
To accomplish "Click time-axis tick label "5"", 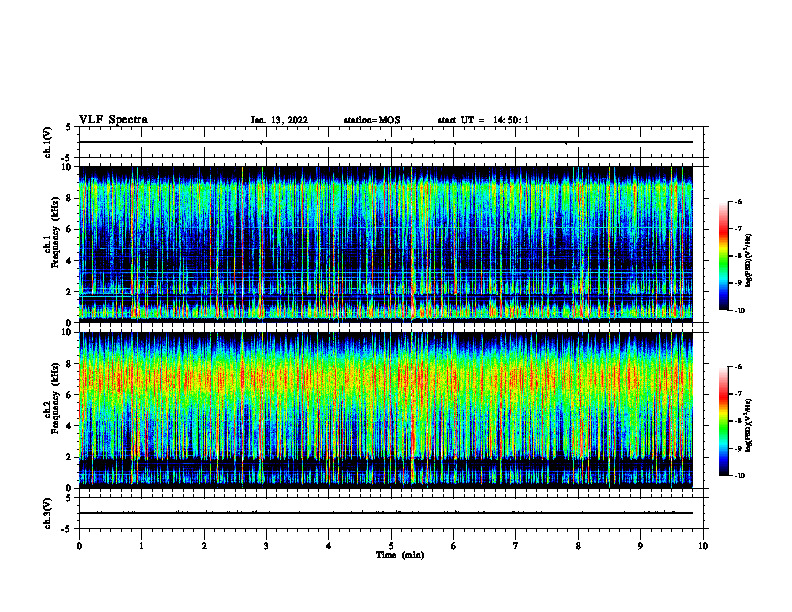I will pyautogui.click(x=391, y=546).
